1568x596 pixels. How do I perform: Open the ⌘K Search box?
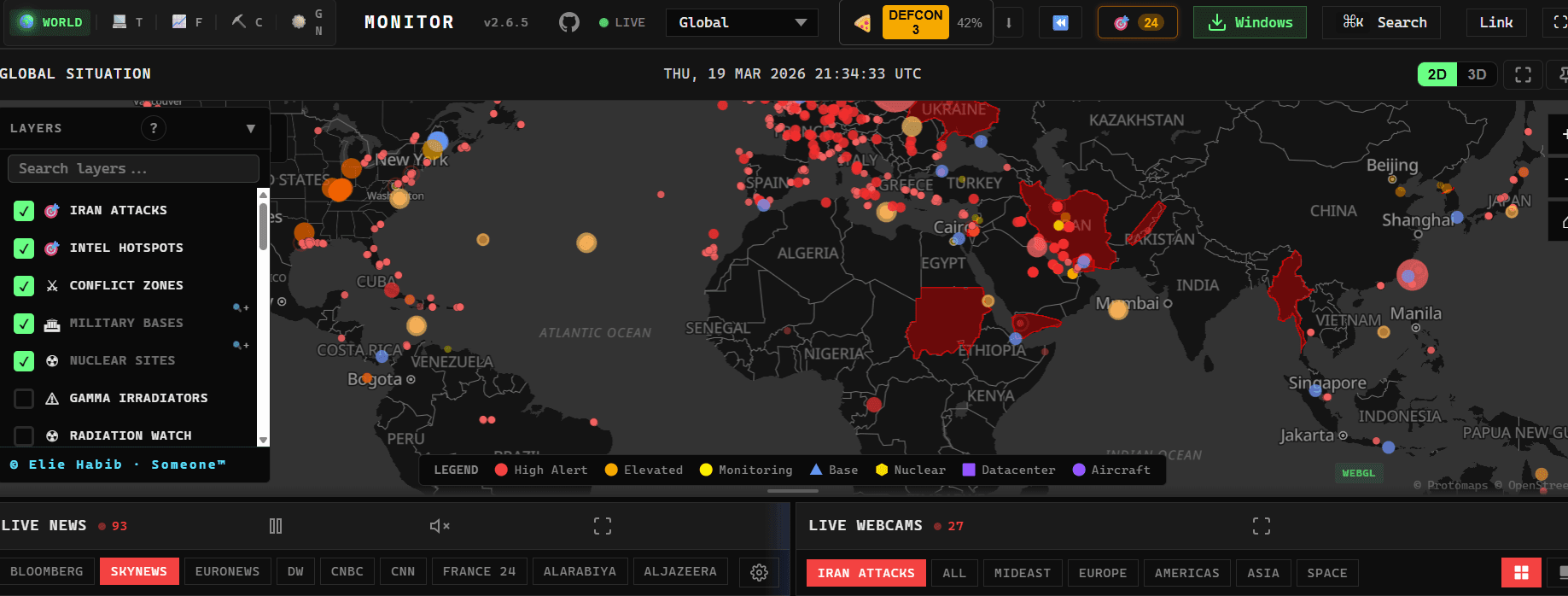(x=1382, y=22)
